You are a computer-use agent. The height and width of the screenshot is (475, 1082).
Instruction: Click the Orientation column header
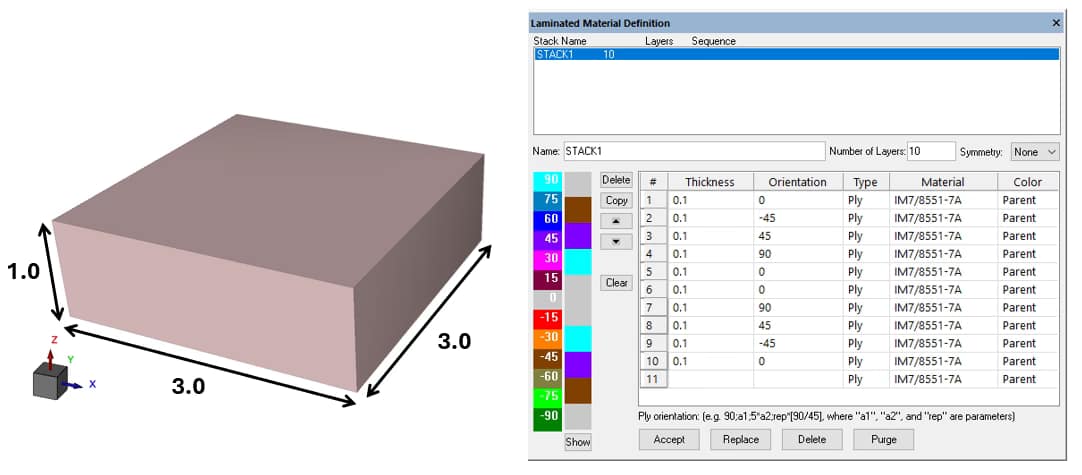pos(797,182)
